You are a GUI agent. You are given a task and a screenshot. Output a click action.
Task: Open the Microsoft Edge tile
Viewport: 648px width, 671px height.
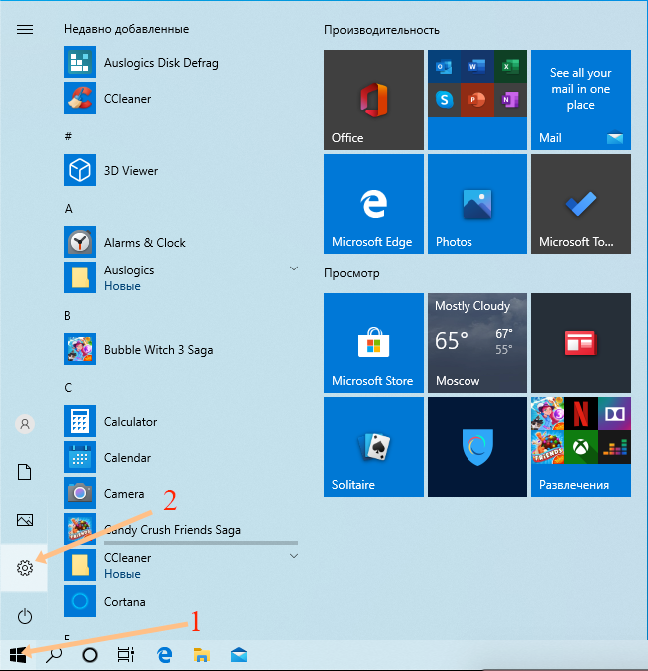pos(374,204)
